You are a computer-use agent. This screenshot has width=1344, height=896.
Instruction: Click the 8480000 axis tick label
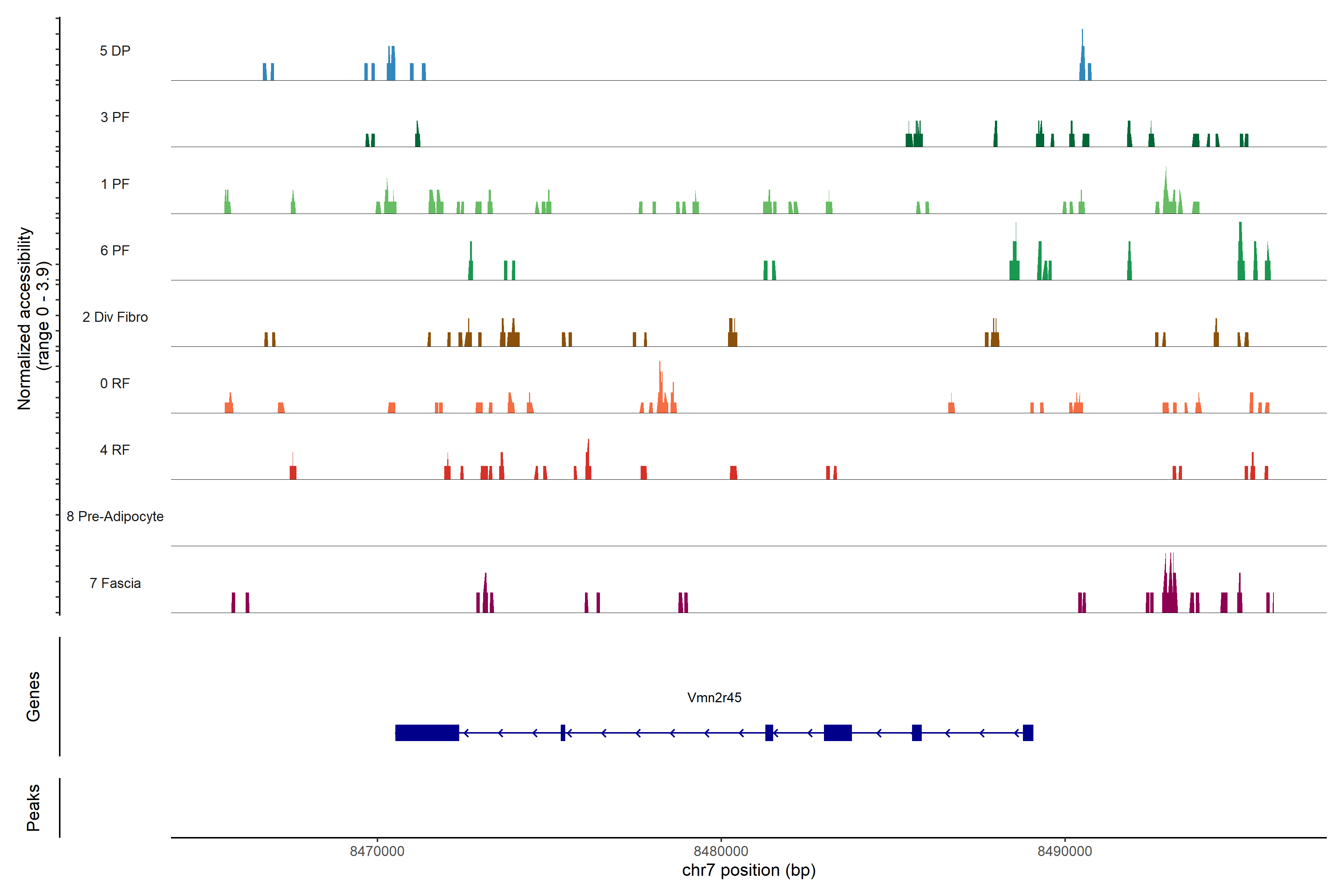coord(721,851)
